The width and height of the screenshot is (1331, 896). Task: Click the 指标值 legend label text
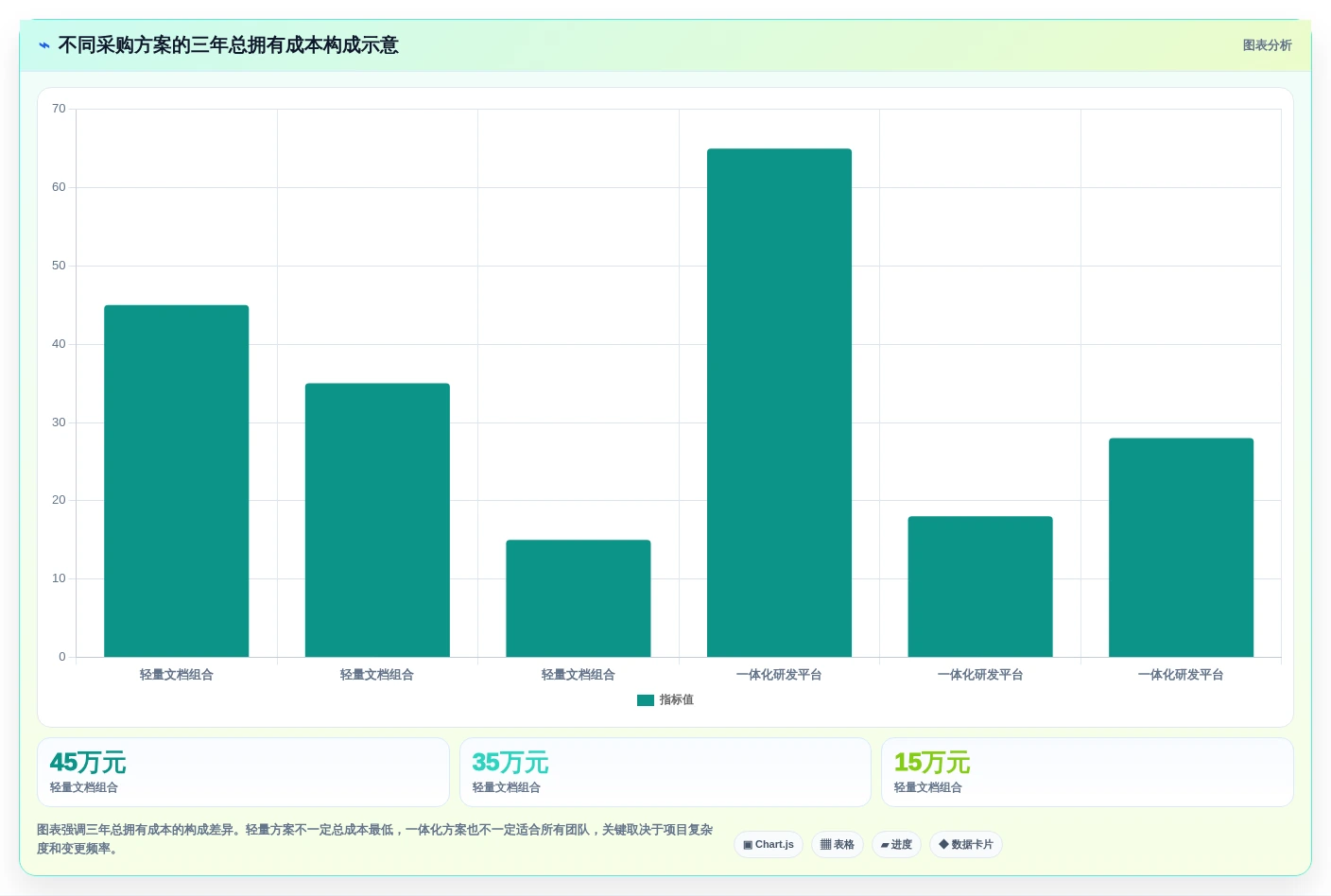(x=677, y=700)
